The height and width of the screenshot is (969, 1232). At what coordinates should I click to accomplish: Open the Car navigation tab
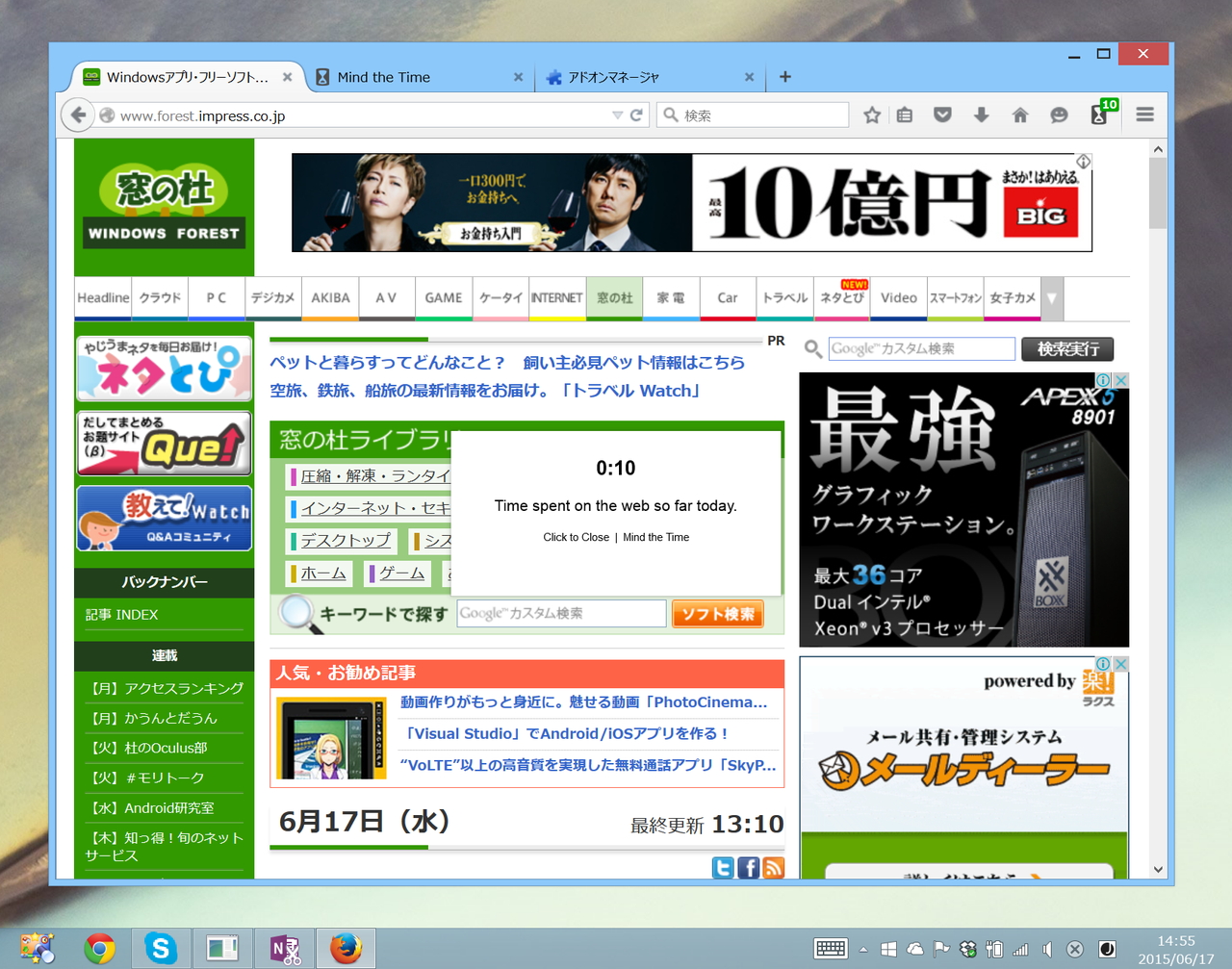point(728,298)
